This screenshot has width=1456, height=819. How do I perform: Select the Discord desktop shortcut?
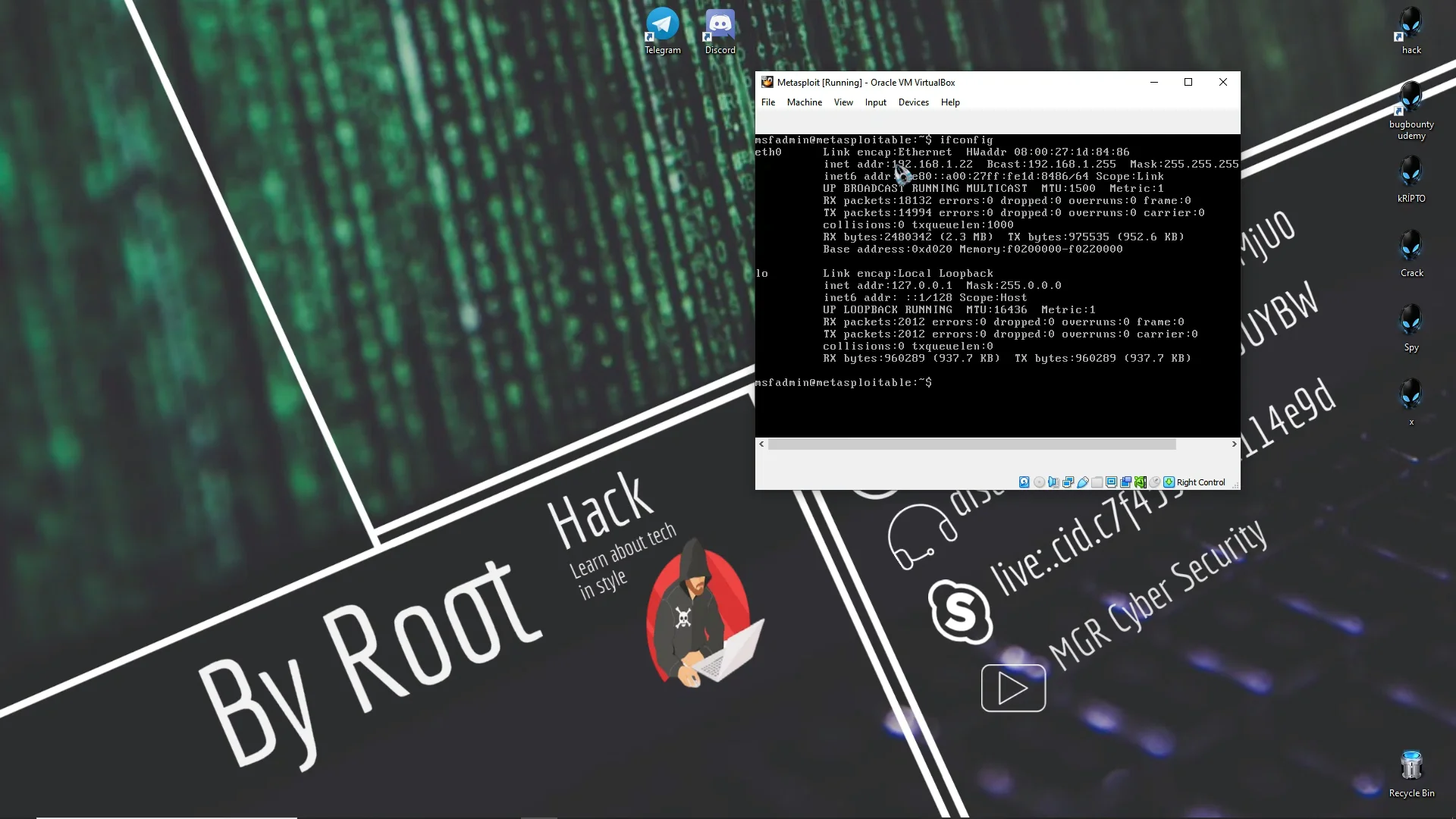click(720, 31)
